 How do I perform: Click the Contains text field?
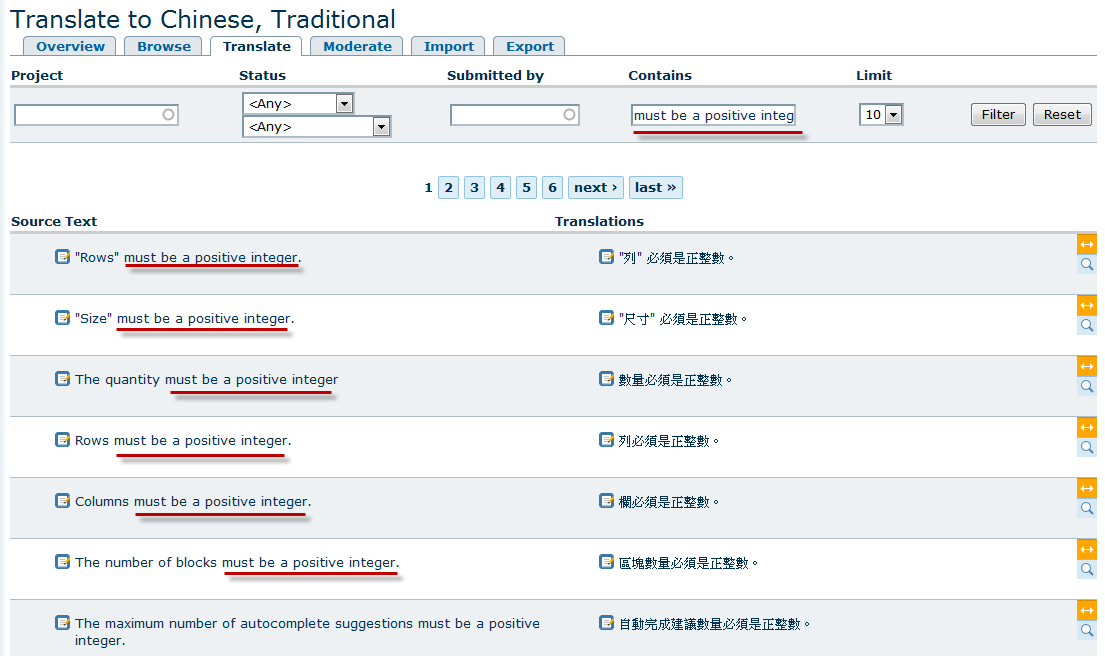click(x=713, y=115)
